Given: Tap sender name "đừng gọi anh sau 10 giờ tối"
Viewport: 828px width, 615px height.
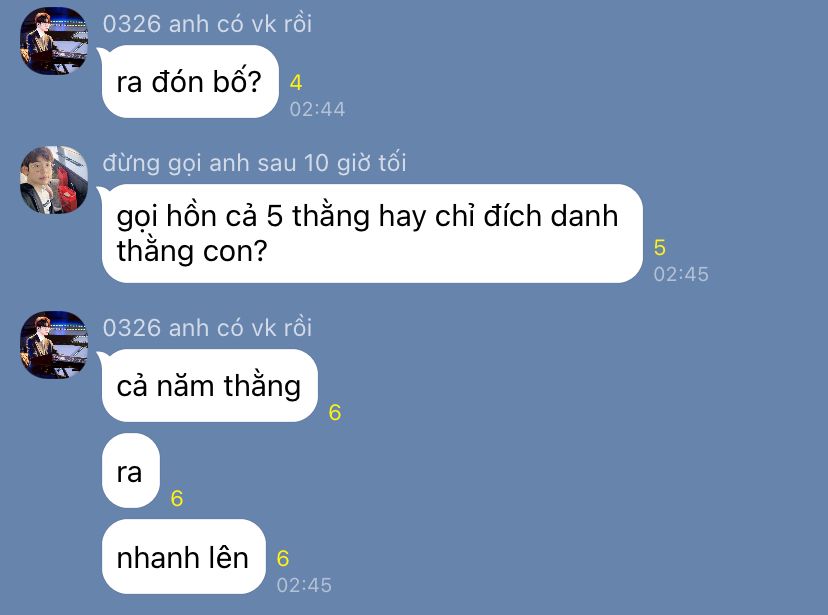Looking at the screenshot, I should coord(255,163).
